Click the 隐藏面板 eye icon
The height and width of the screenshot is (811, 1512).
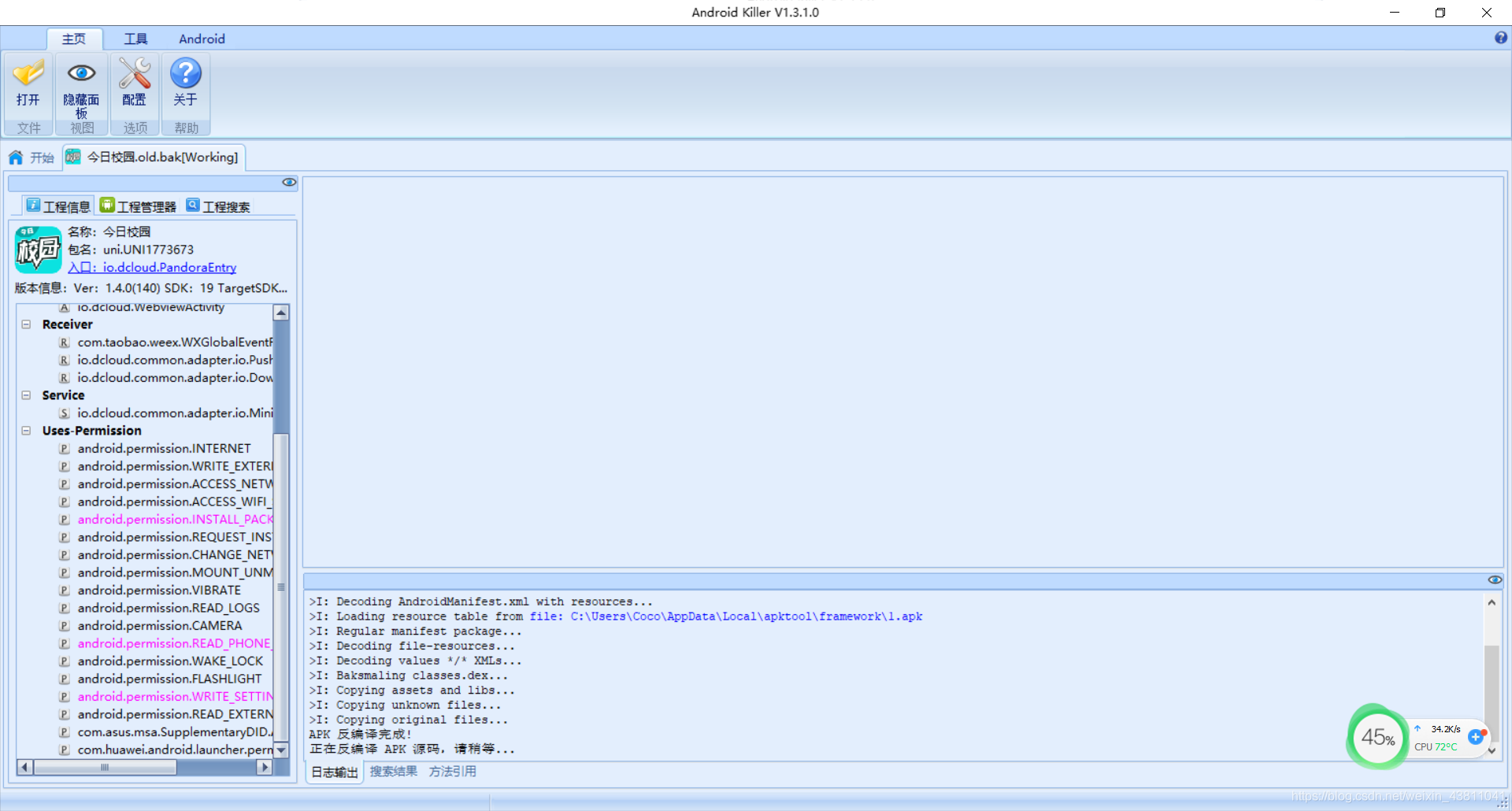(81, 73)
